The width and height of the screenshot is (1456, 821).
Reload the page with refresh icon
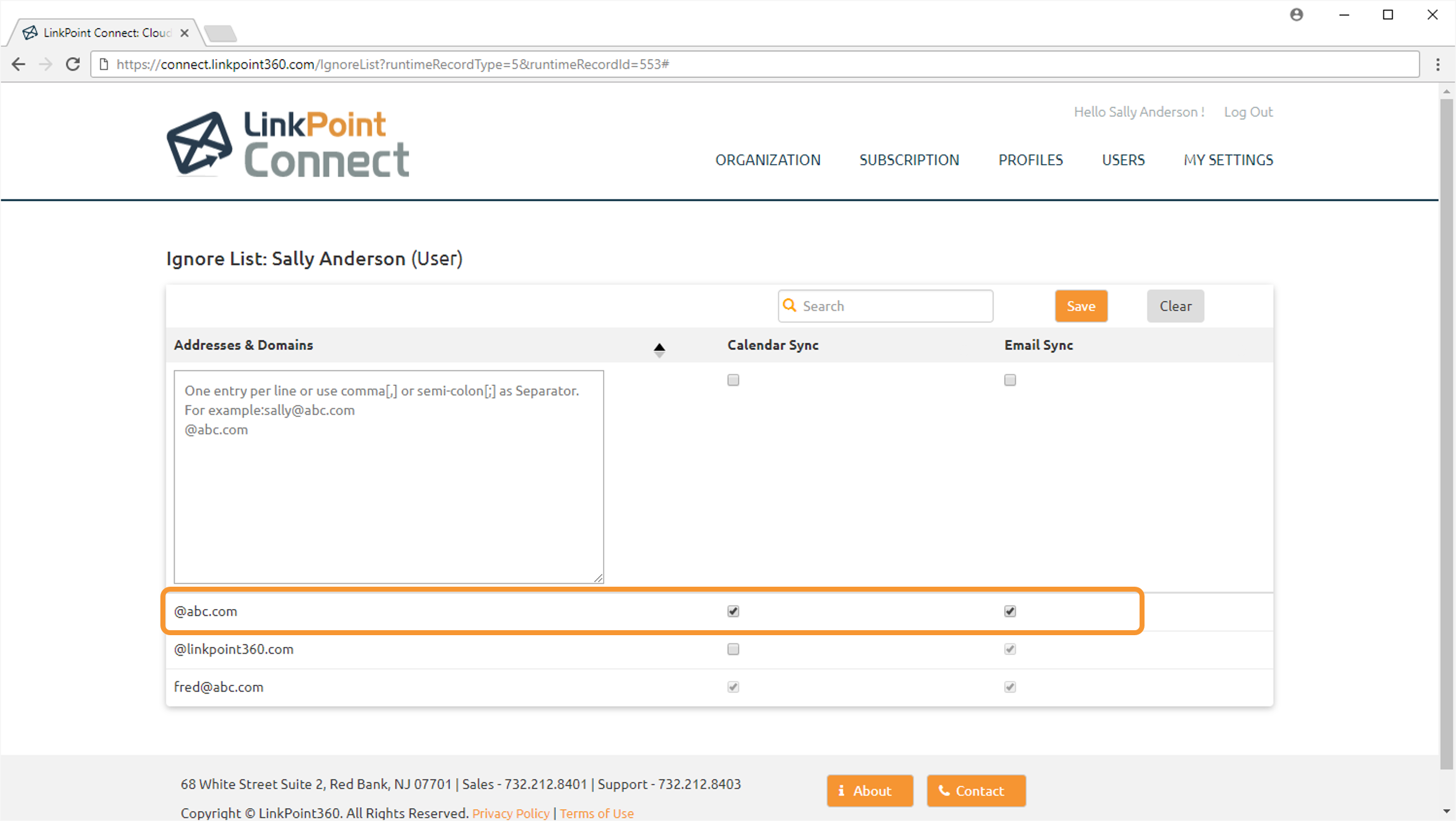(73, 64)
